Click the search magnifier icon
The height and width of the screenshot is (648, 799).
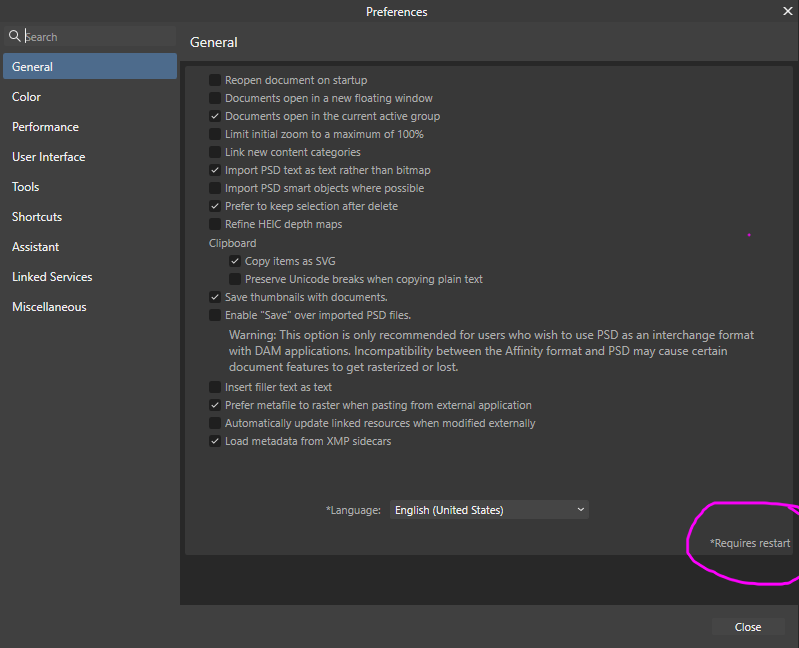(x=15, y=36)
